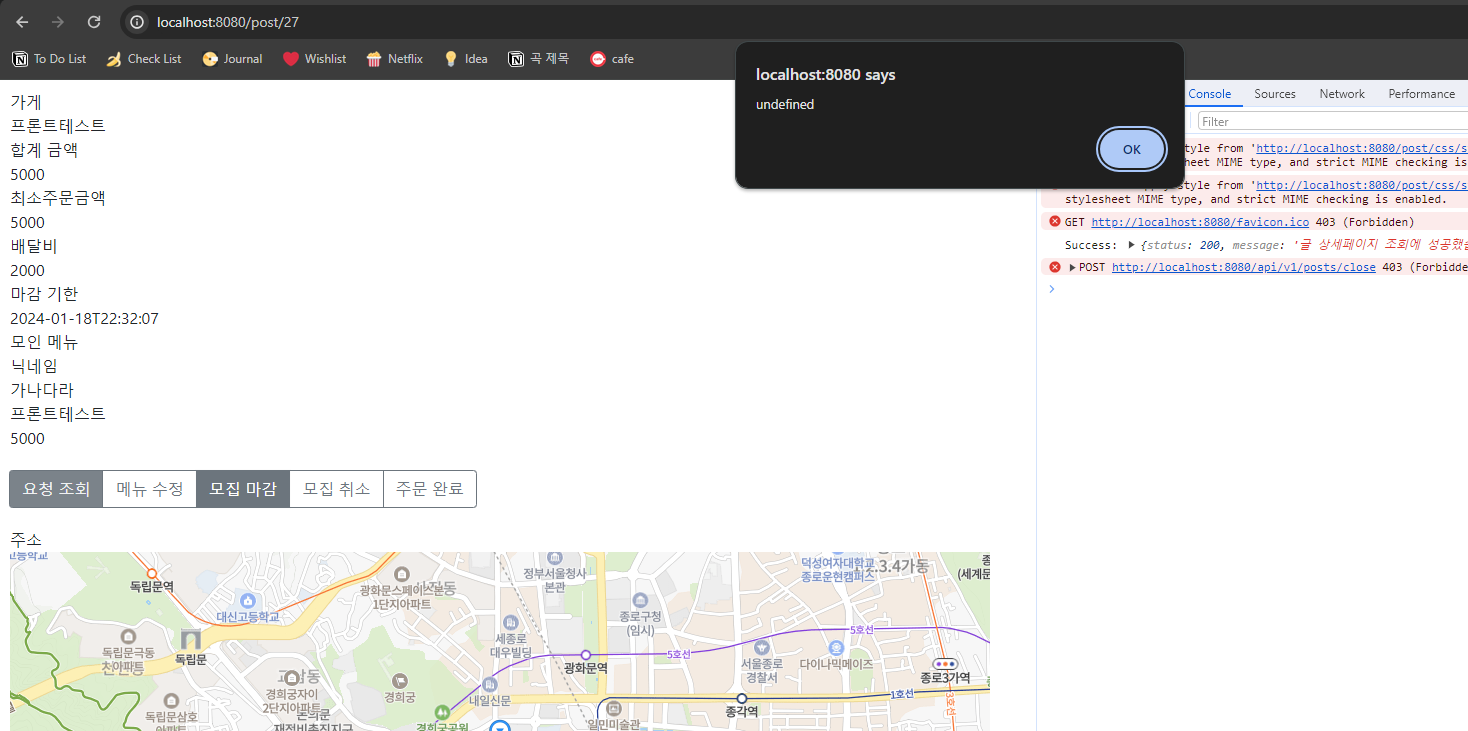This screenshot has width=1468, height=731.
Task: Select the 광화문역 station marker on the map
Action: coord(586,655)
